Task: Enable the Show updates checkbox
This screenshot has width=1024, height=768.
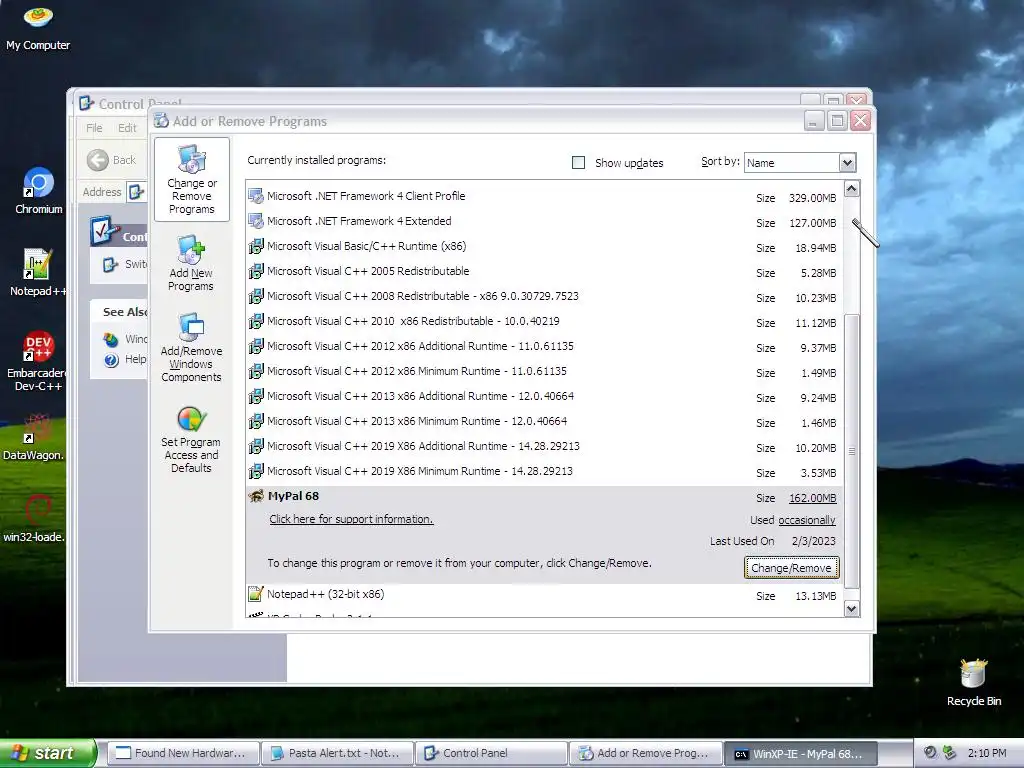Action: pyautogui.click(x=578, y=163)
